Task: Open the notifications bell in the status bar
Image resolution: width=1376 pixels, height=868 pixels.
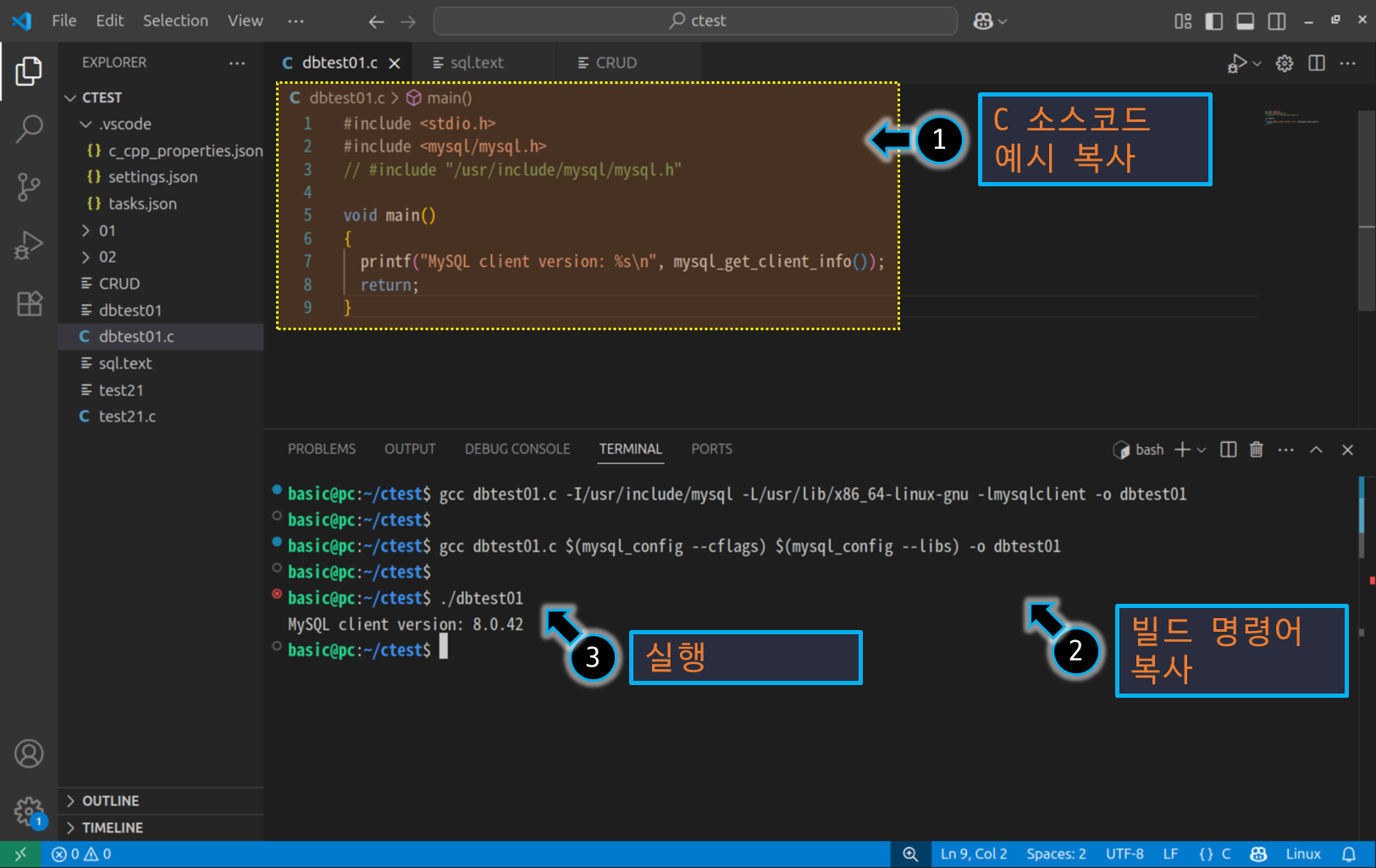Action: pyautogui.click(x=1349, y=854)
